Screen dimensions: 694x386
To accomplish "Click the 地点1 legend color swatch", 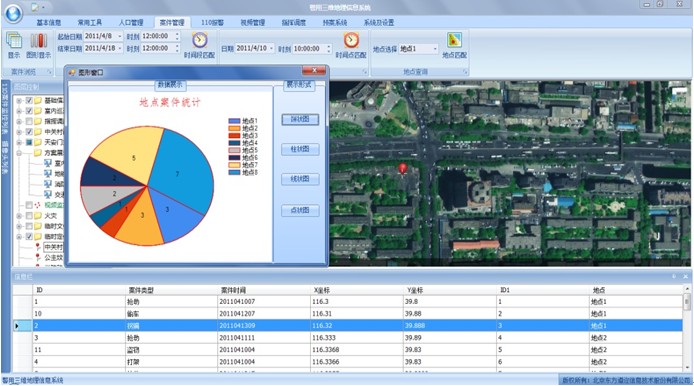I will (x=234, y=121).
